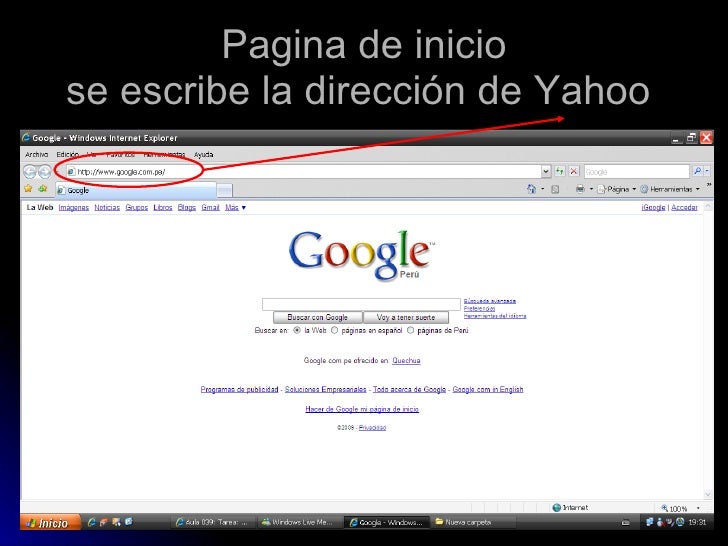Image resolution: width=728 pixels, height=546 pixels.
Task: Open the RSS feeds icon in command bar
Action: [x=555, y=189]
